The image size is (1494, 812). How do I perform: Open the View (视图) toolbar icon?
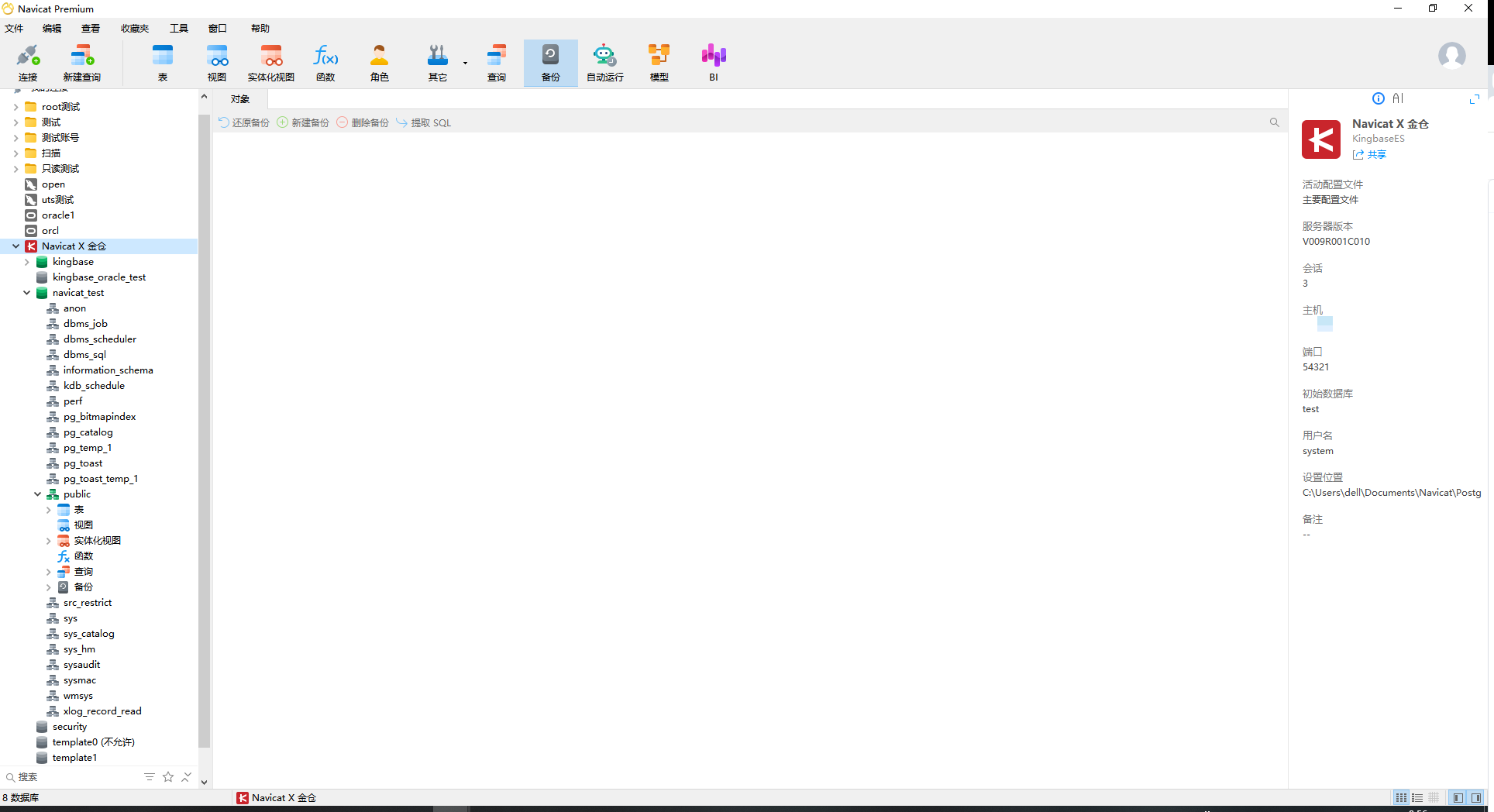(217, 63)
